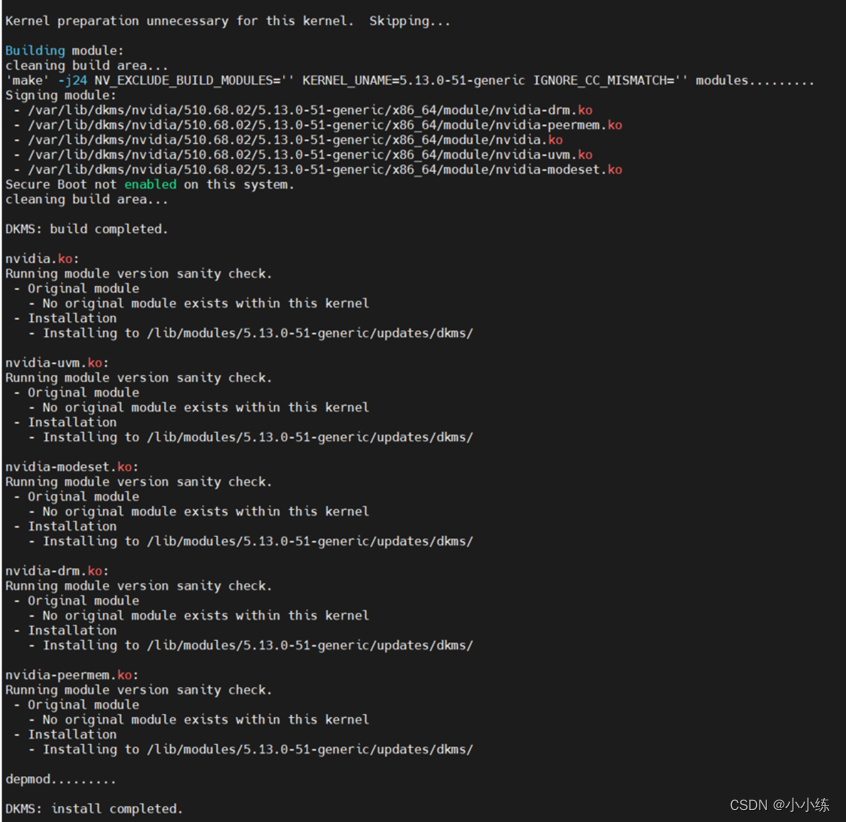This screenshot has height=822, width=846.
Task: Click the red '-j24' make flag
Action: point(71,80)
